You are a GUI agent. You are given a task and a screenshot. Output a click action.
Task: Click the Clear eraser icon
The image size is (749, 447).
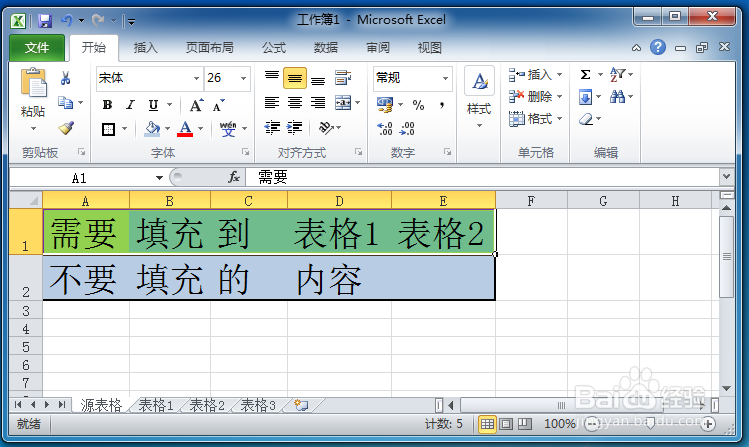[586, 119]
